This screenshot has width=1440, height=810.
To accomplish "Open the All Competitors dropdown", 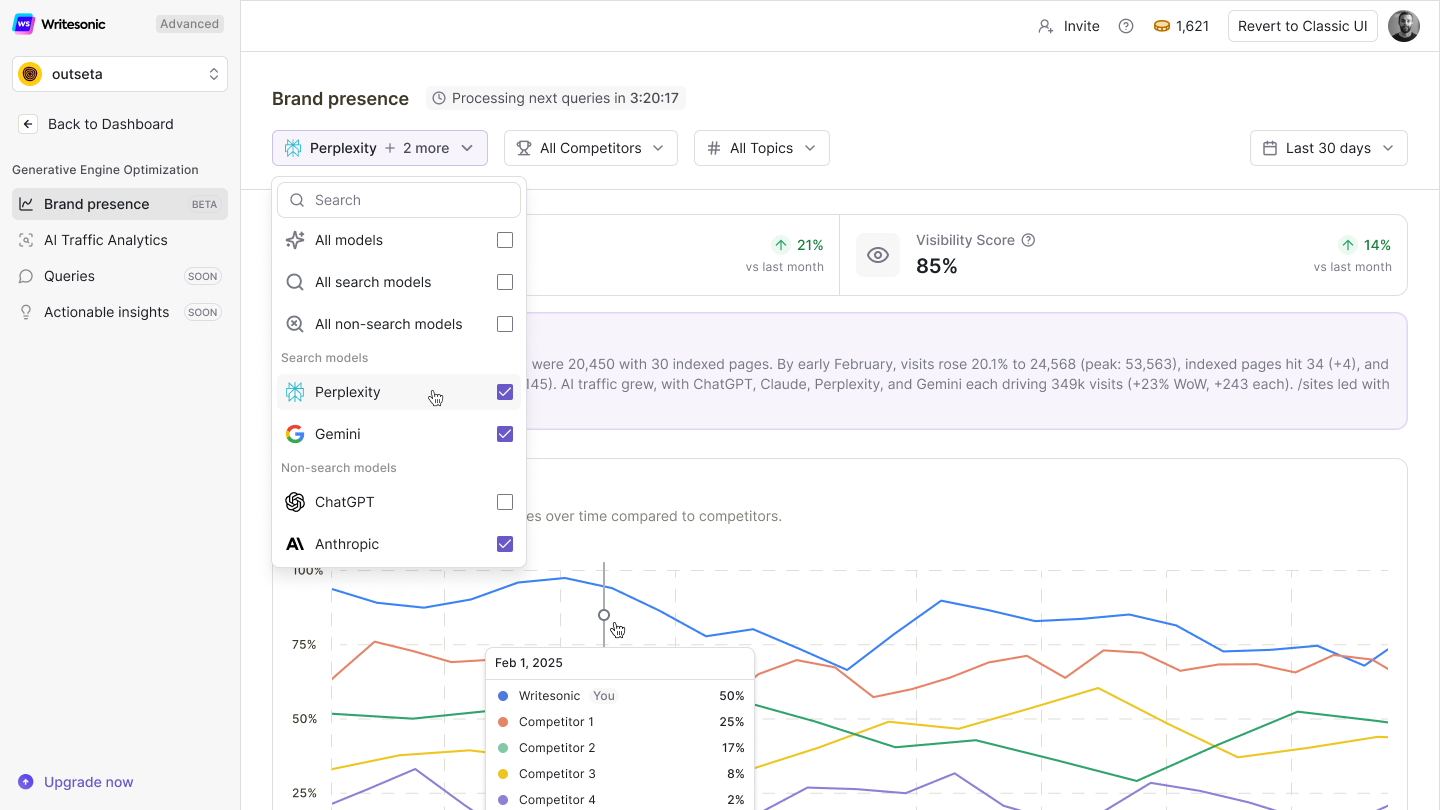I will pos(591,148).
